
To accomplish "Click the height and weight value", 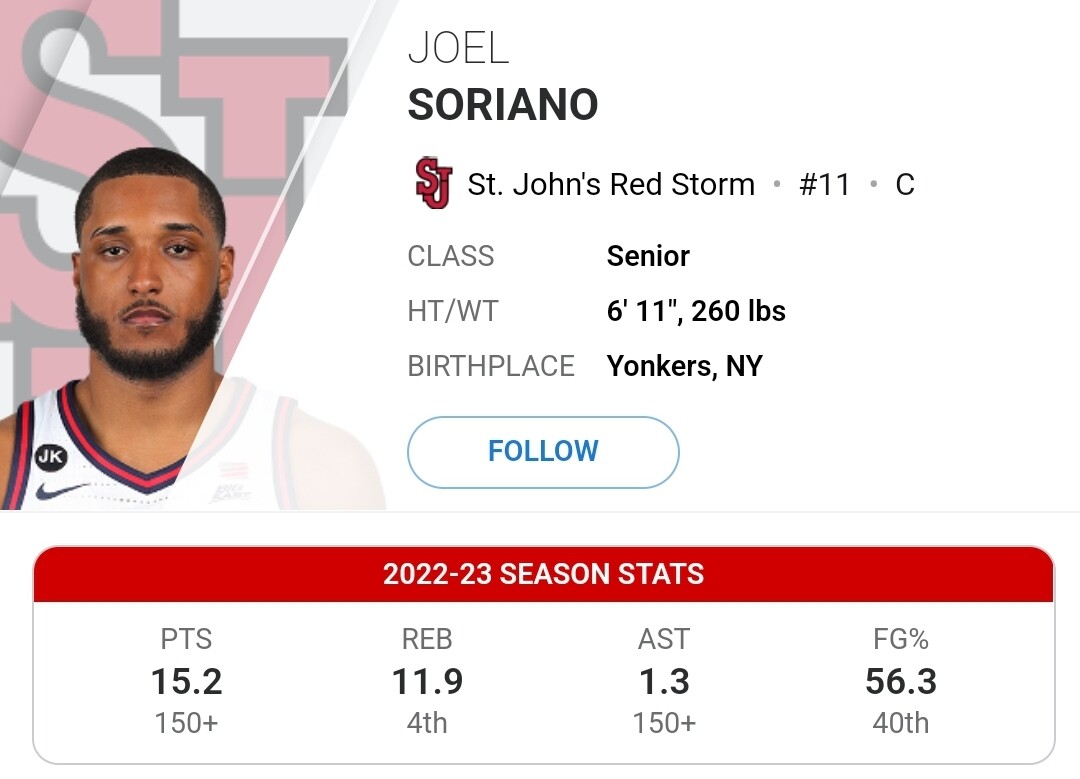I will tap(696, 311).
